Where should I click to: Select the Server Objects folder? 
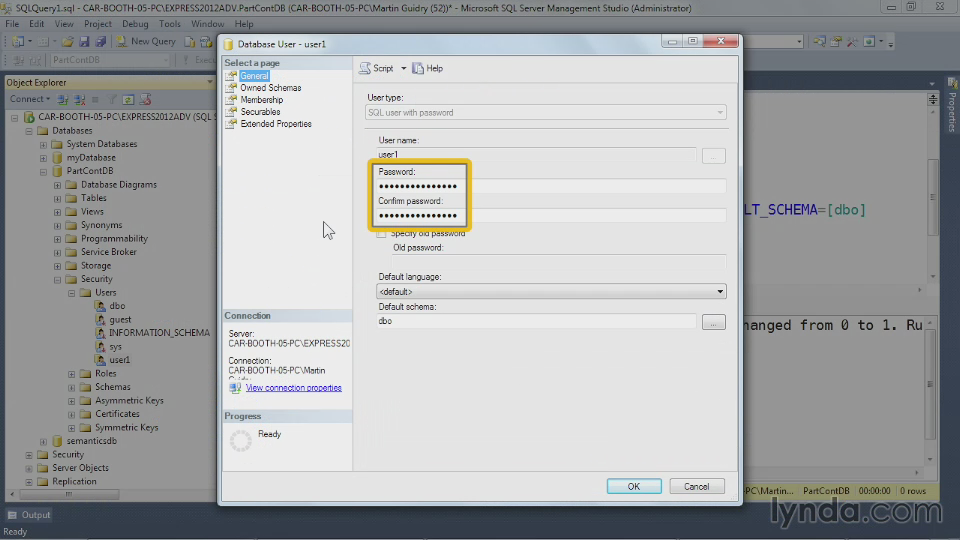[x=80, y=468]
